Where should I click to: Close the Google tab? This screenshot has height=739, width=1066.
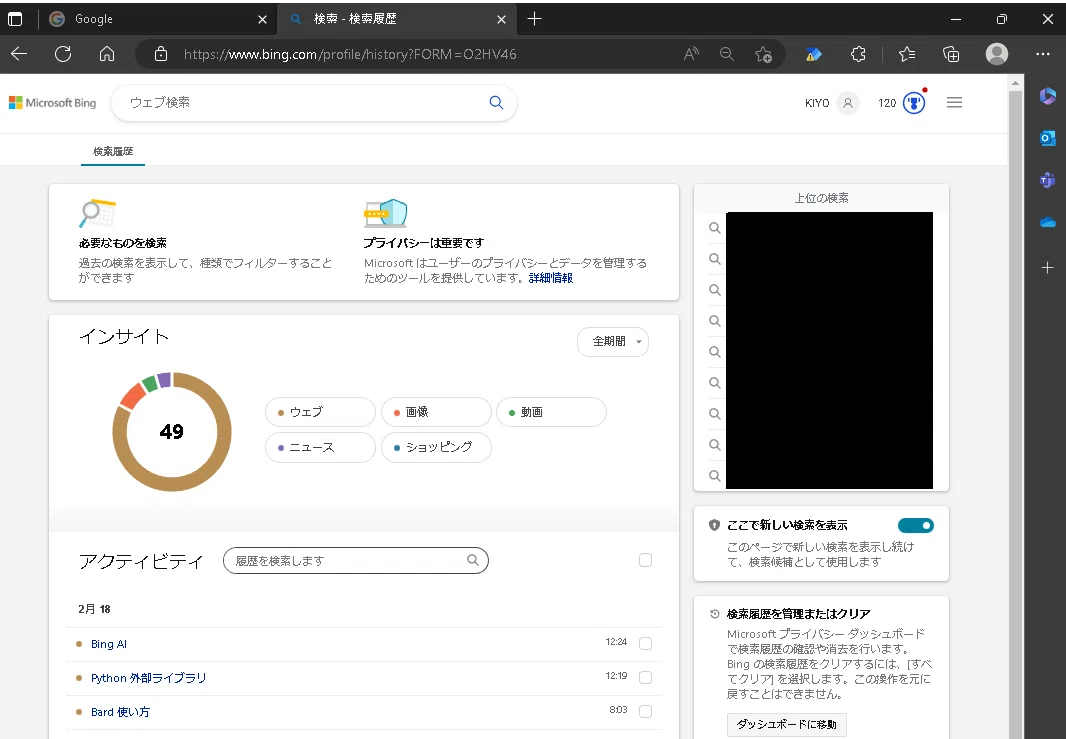[262, 20]
